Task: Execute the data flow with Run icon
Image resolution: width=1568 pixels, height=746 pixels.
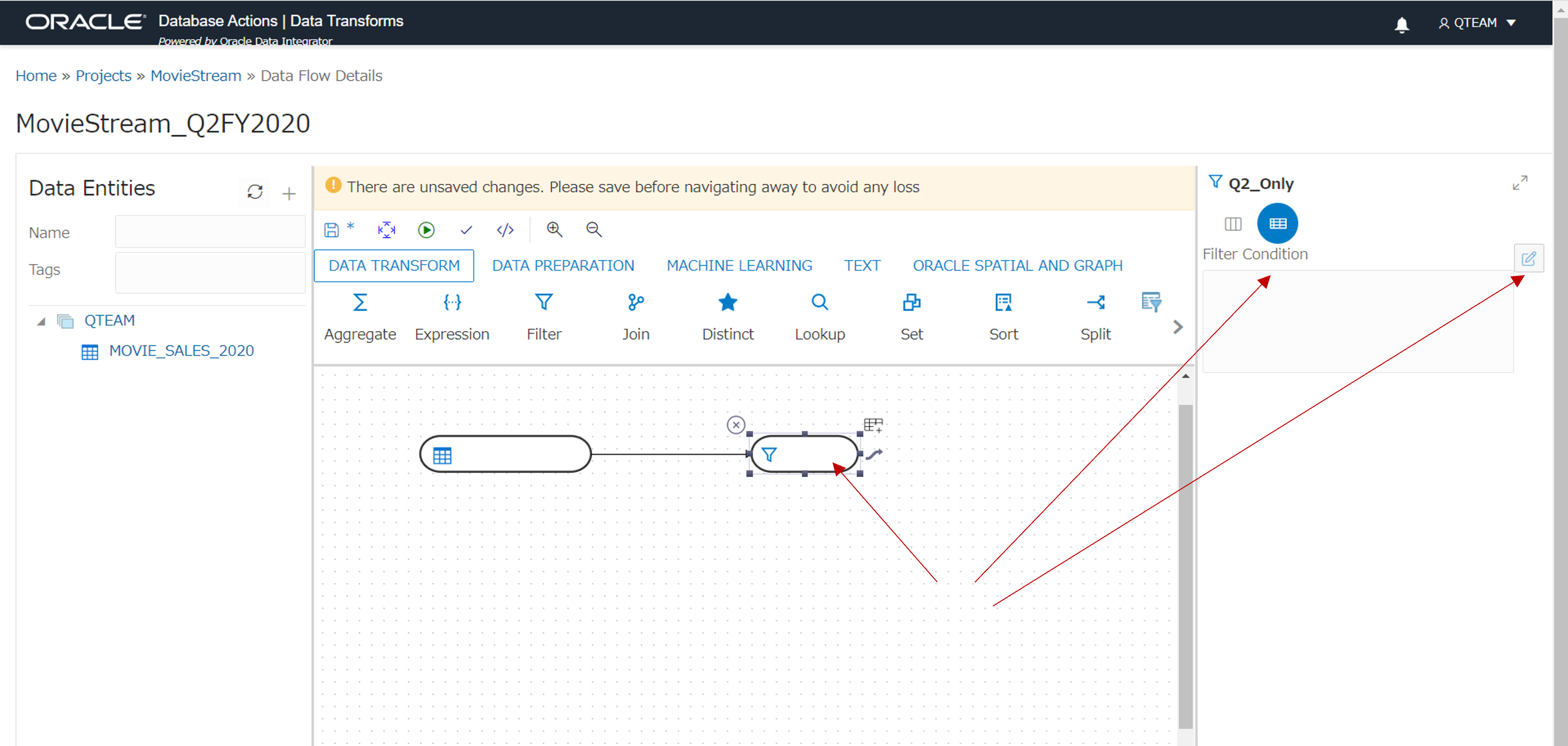Action: pos(426,230)
